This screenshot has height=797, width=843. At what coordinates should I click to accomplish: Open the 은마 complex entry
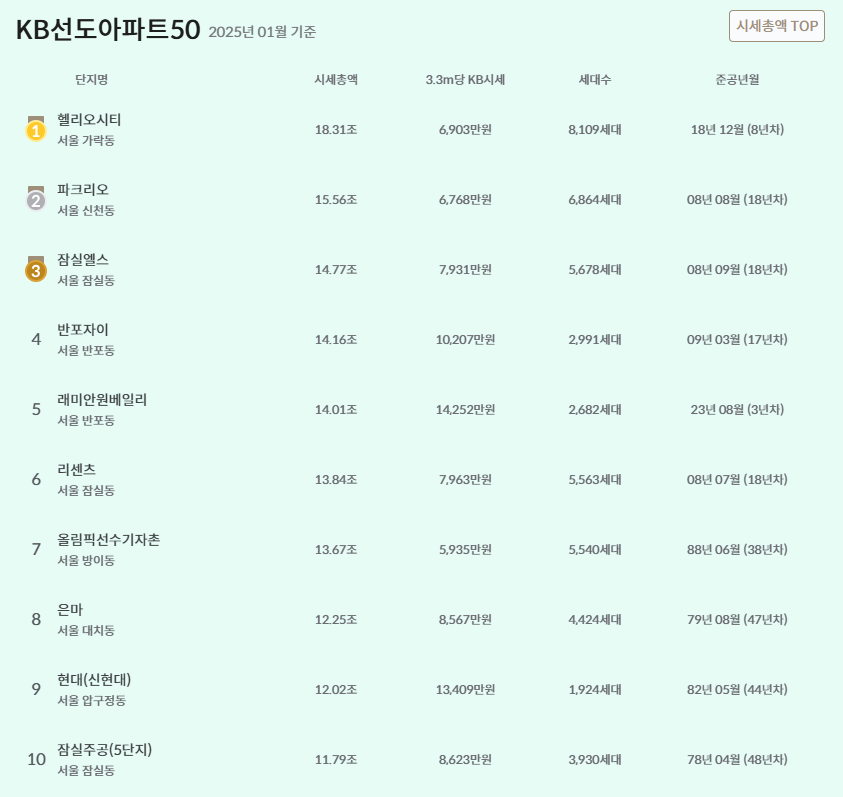pos(70,609)
